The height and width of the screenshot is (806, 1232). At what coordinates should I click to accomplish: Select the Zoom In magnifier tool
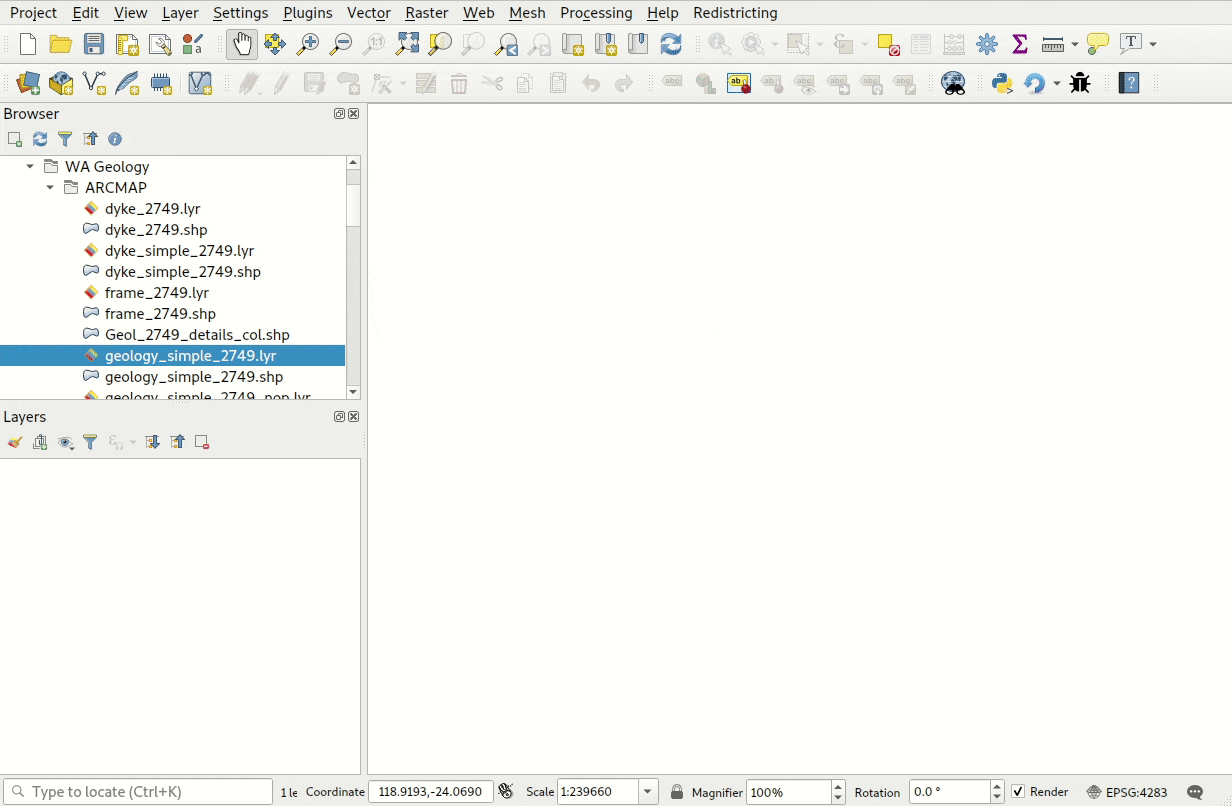pos(308,44)
